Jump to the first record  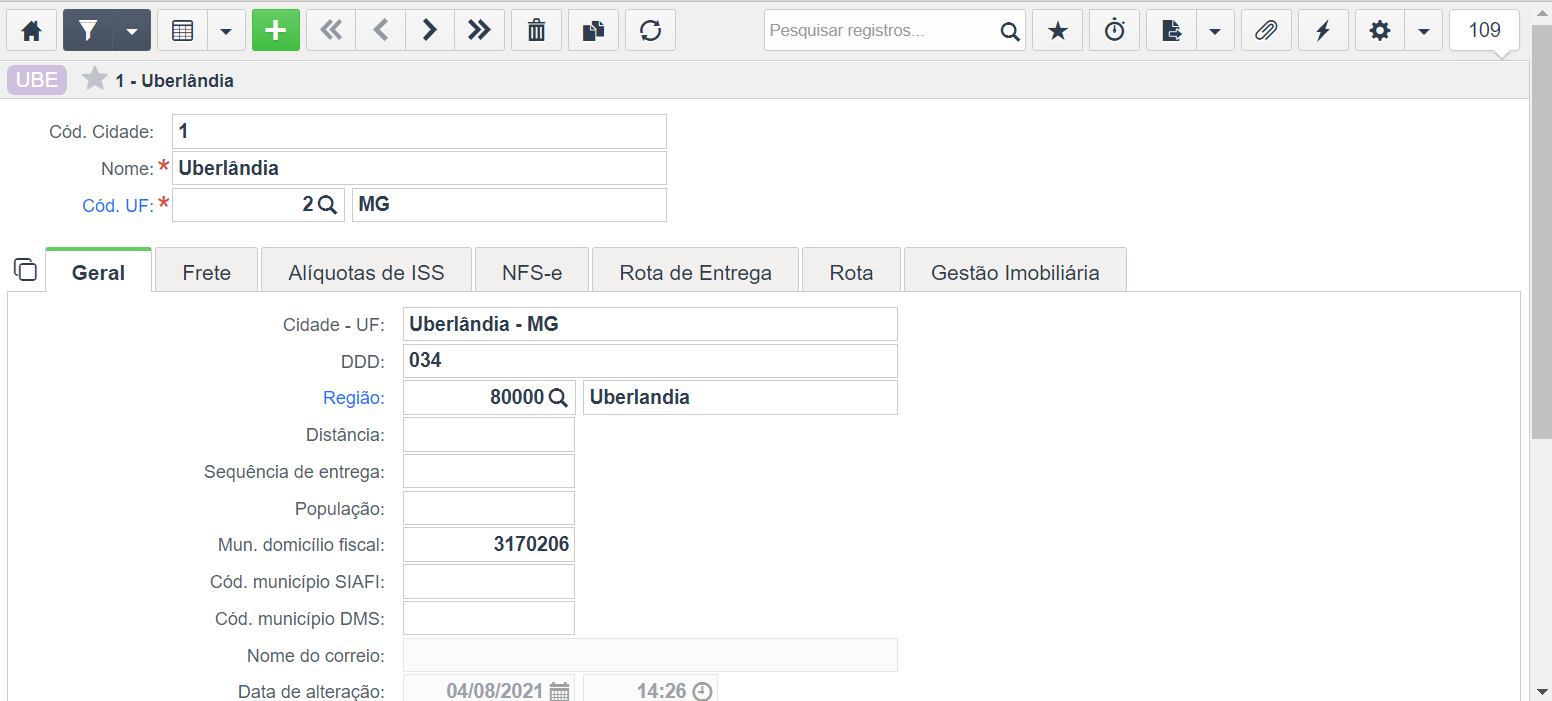pyautogui.click(x=331, y=31)
